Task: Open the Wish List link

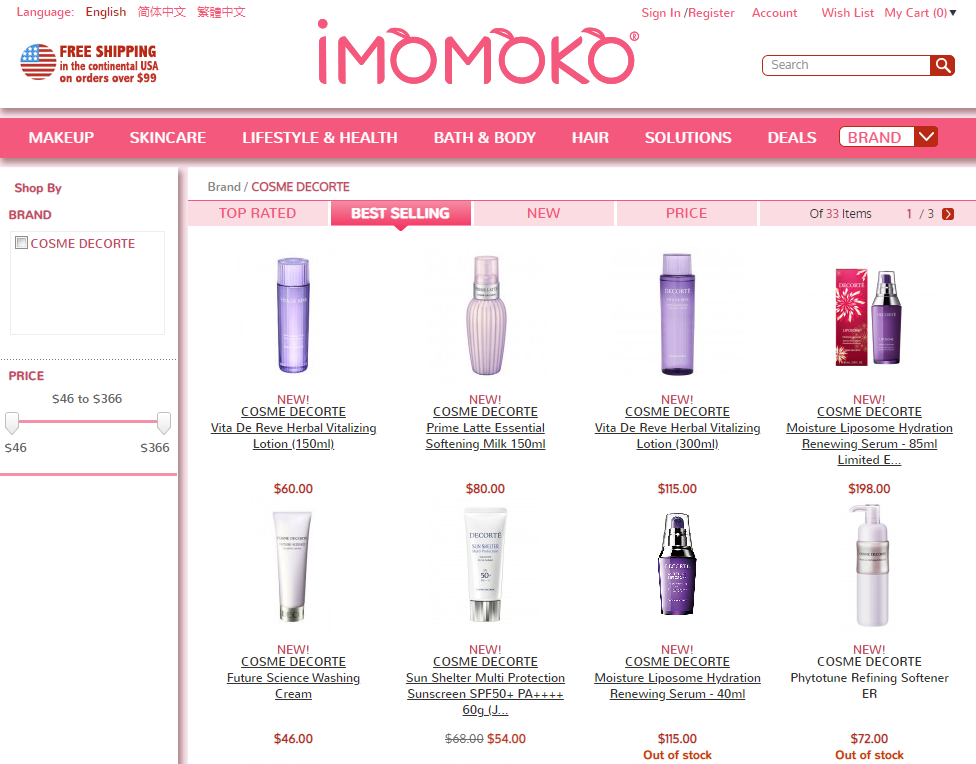Action: 847,12
